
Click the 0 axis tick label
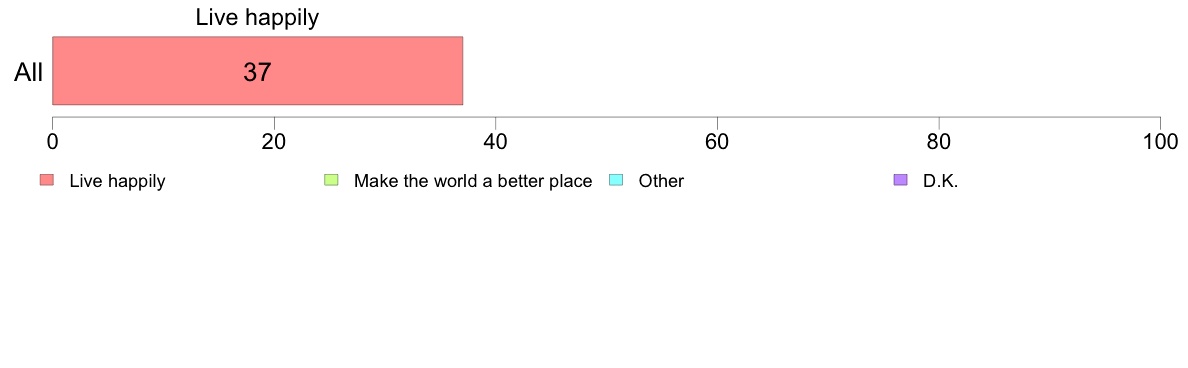pos(52,142)
